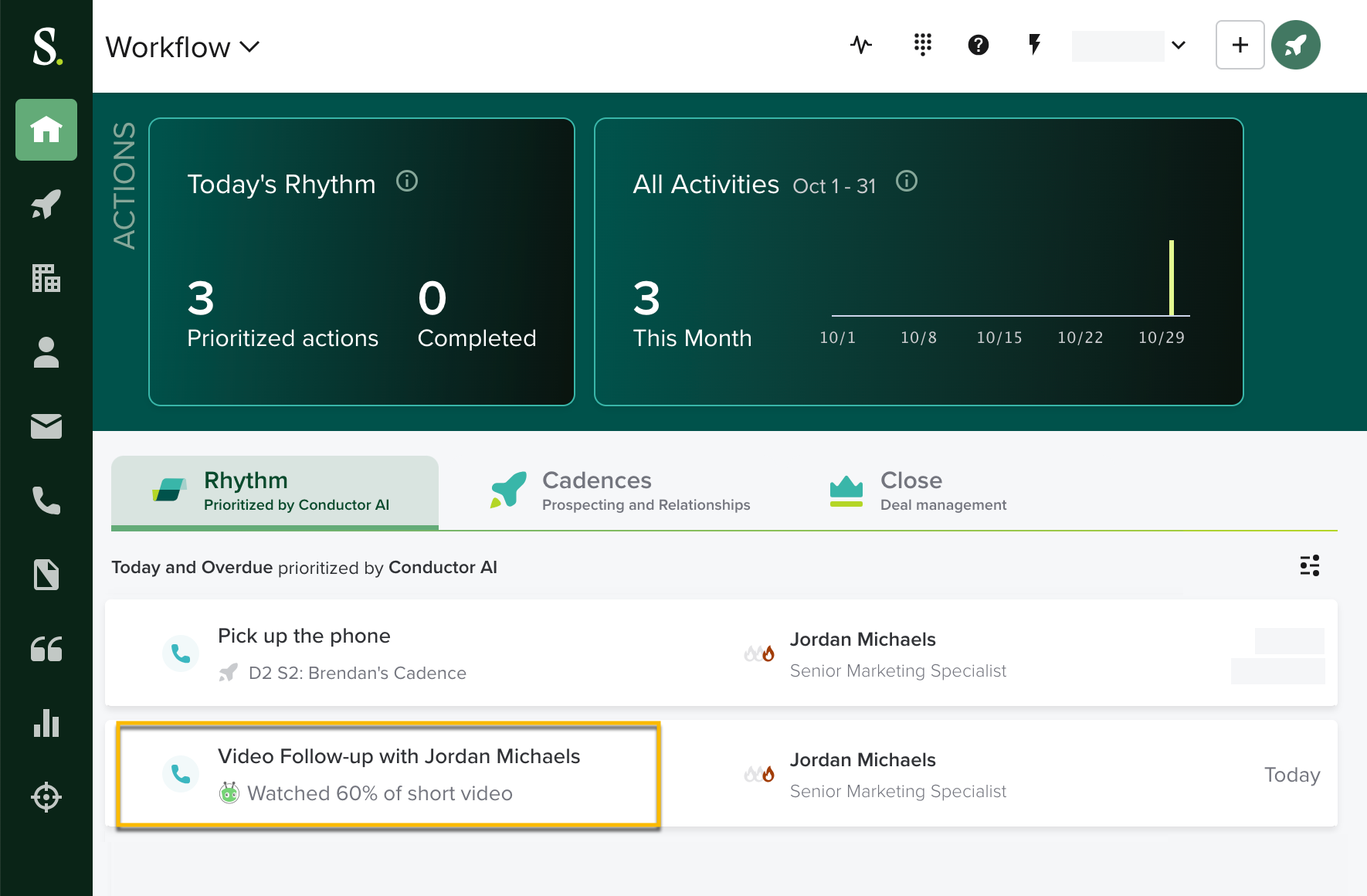Click the 3 Prioritized actions count

(x=201, y=298)
